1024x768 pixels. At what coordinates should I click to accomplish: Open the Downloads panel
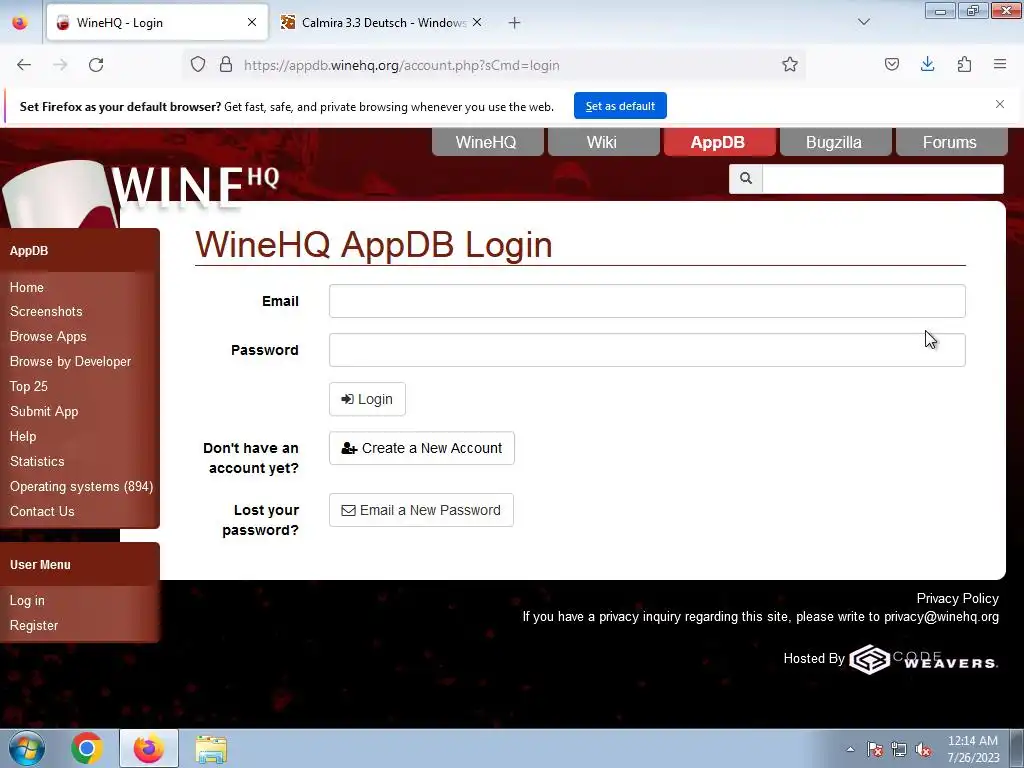coord(927,65)
